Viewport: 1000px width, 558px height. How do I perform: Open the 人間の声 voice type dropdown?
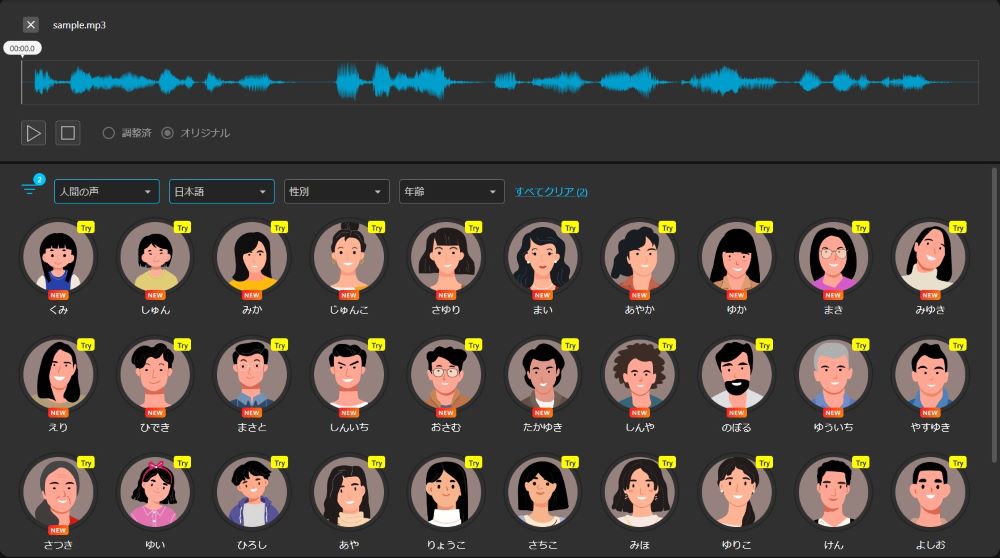click(x=107, y=191)
